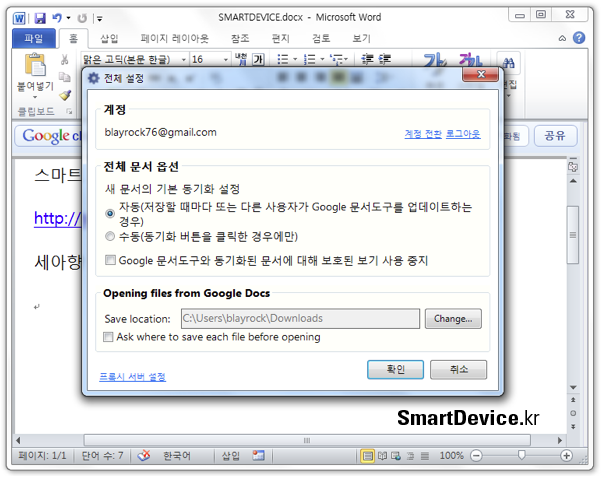601x478 pixels.
Task: Switch to Full Screen Reading view icon
Action: pos(383,456)
